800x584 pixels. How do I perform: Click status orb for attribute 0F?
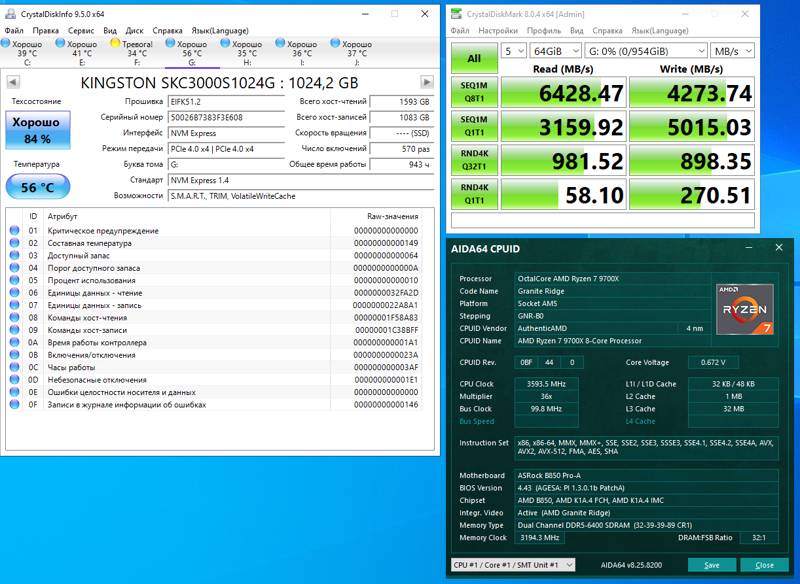click(14, 404)
